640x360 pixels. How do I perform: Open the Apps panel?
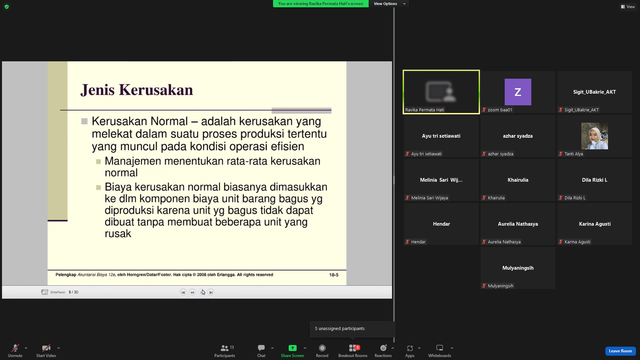[410, 350]
